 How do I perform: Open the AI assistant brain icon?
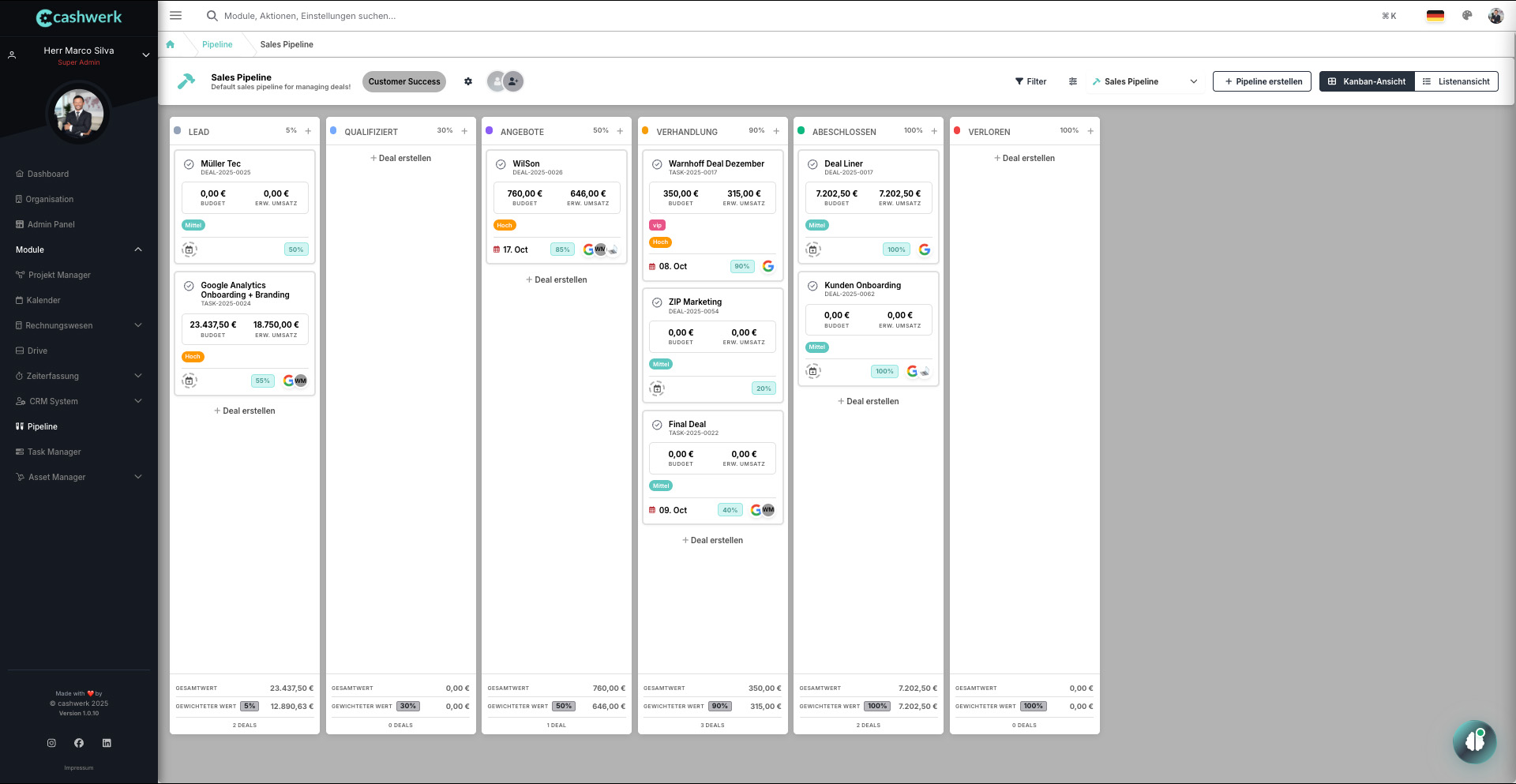(1473, 741)
